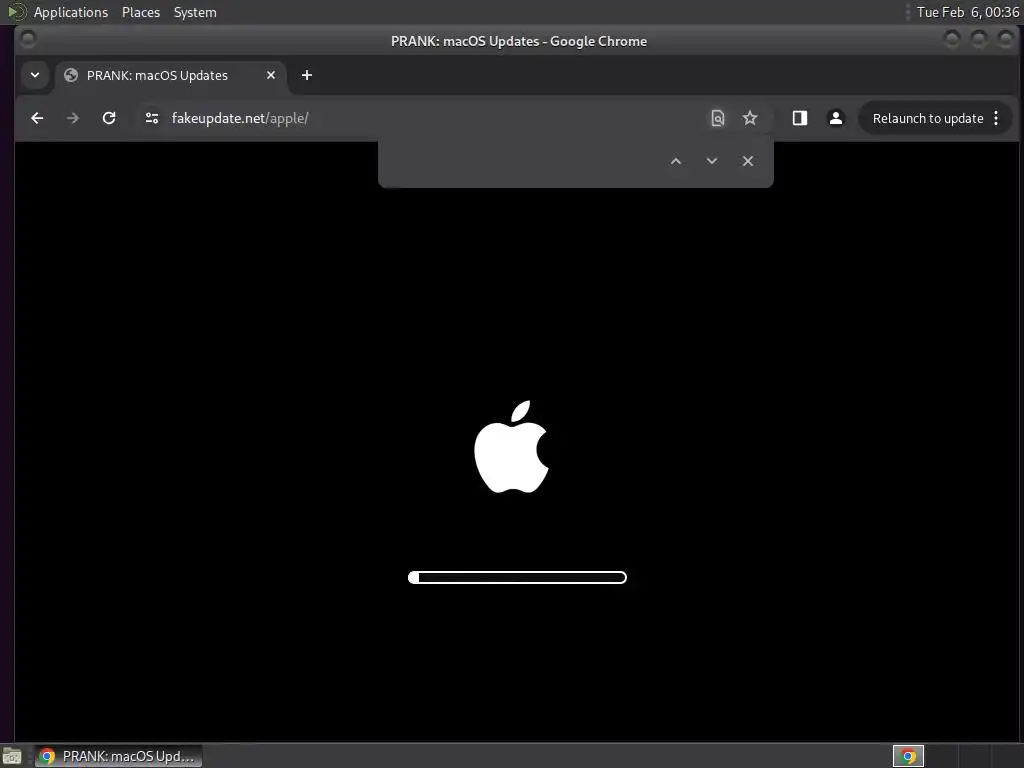Click the window menu button in title bar

point(27,40)
